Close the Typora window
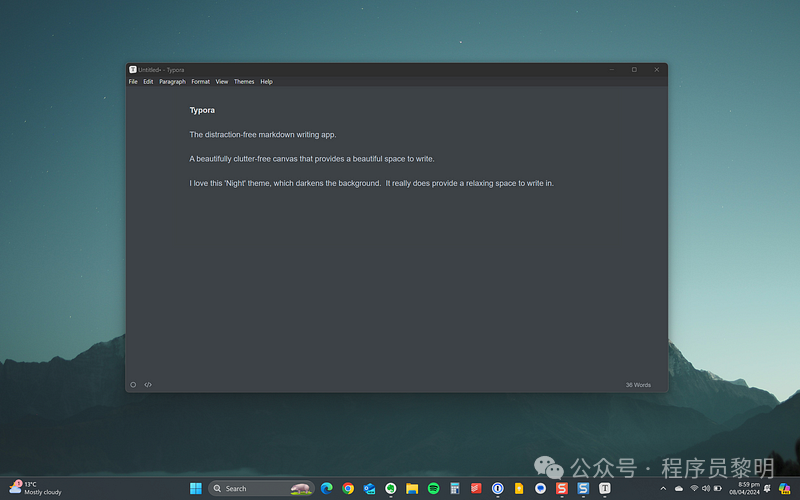This screenshot has width=800, height=500. click(x=657, y=69)
